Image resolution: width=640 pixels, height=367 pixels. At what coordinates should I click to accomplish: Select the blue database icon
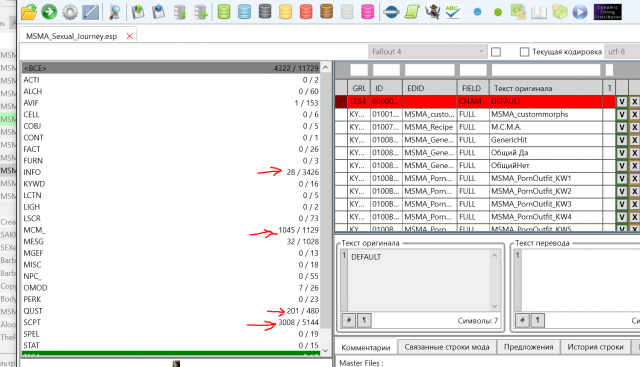pyautogui.click(x=244, y=11)
